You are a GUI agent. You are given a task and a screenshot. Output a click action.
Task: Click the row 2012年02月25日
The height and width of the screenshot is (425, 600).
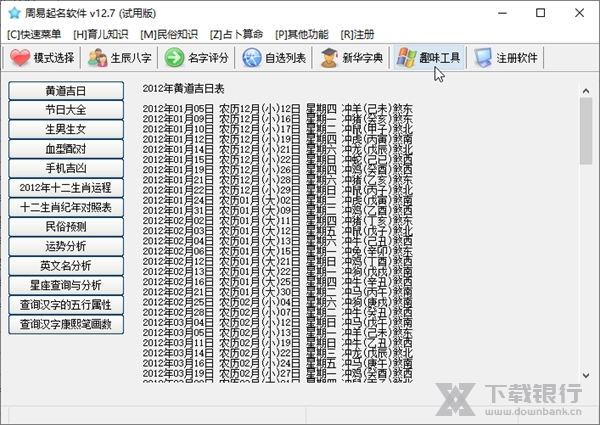tap(278, 303)
